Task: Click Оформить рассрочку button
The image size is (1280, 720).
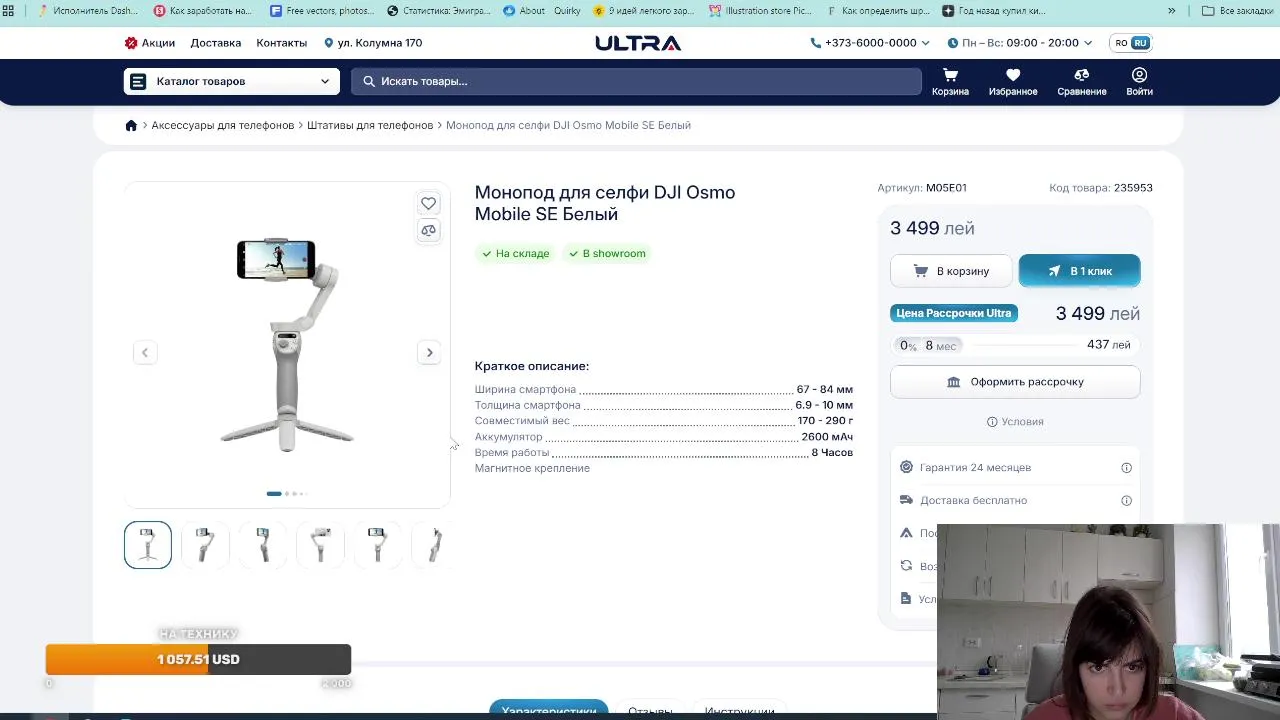Action: click(x=1015, y=382)
